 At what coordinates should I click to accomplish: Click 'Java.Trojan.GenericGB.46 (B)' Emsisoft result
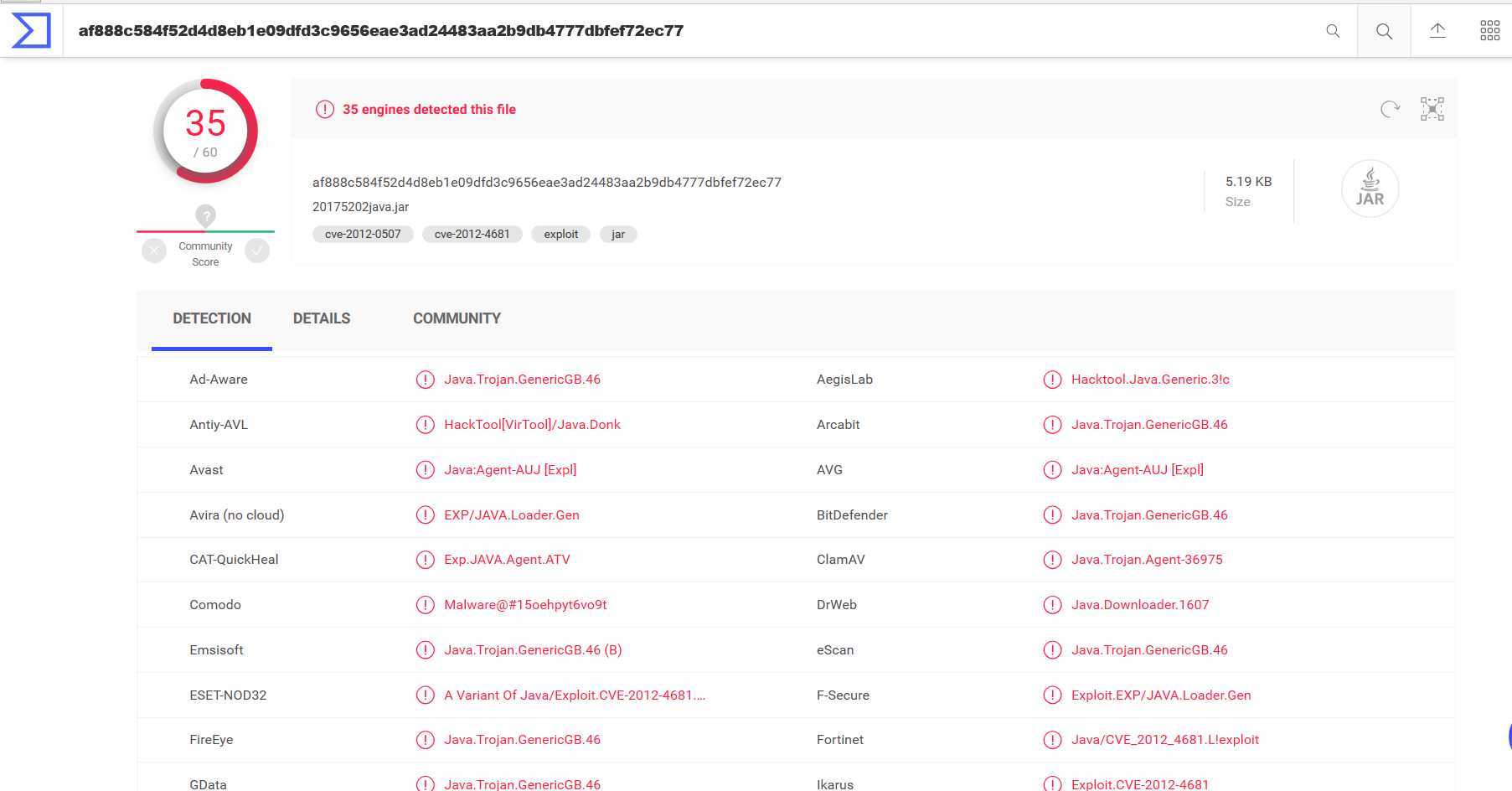tap(533, 650)
